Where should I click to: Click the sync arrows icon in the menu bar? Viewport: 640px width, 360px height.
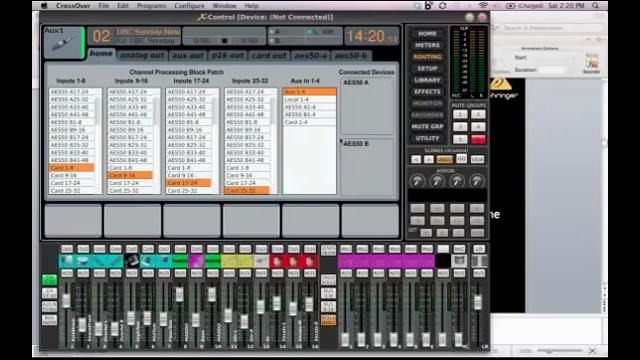pyautogui.click(x=442, y=6)
